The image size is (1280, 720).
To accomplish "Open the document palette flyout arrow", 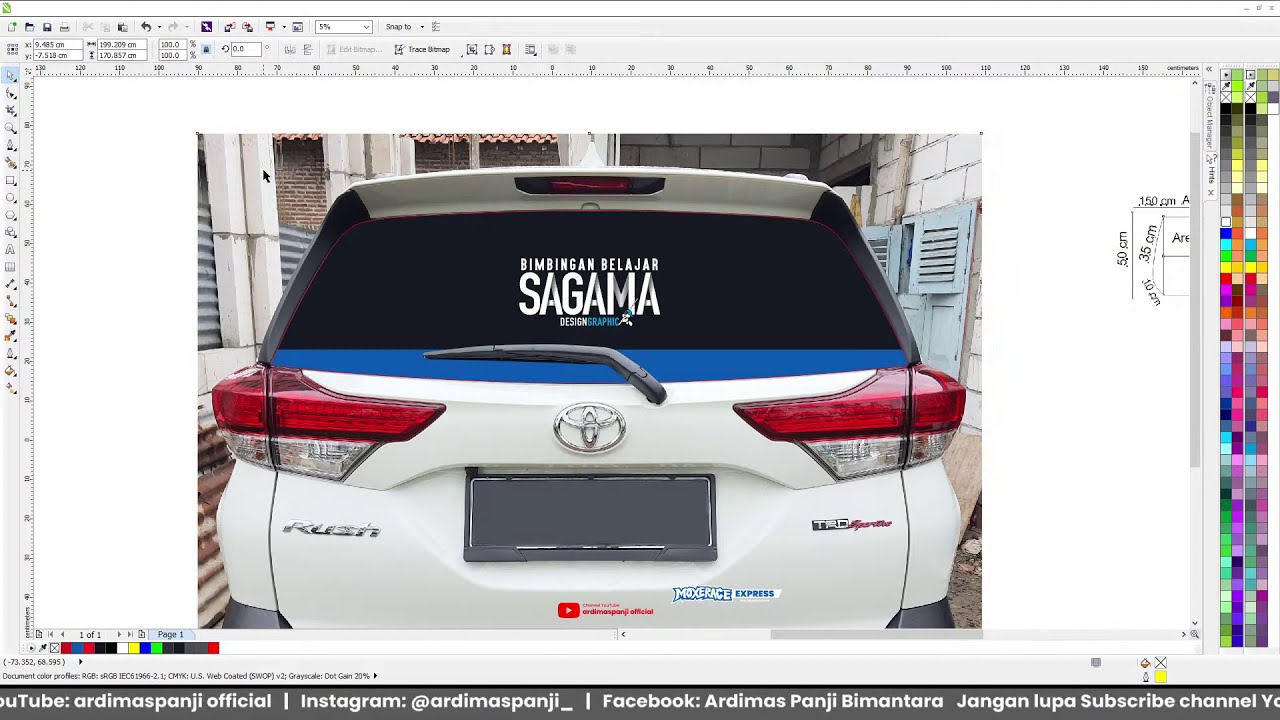I will click(31, 648).
